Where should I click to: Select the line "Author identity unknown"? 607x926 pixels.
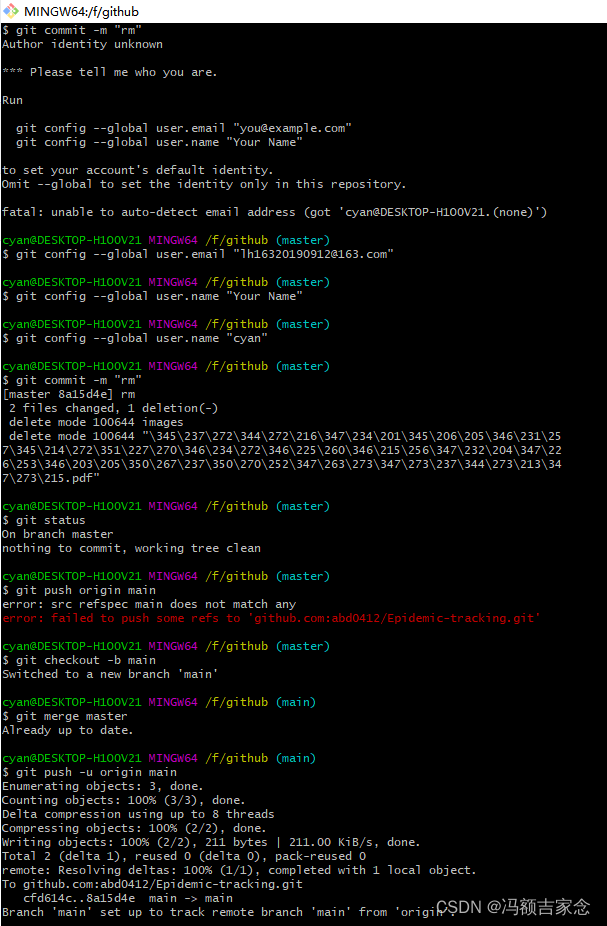click(82, 44)
